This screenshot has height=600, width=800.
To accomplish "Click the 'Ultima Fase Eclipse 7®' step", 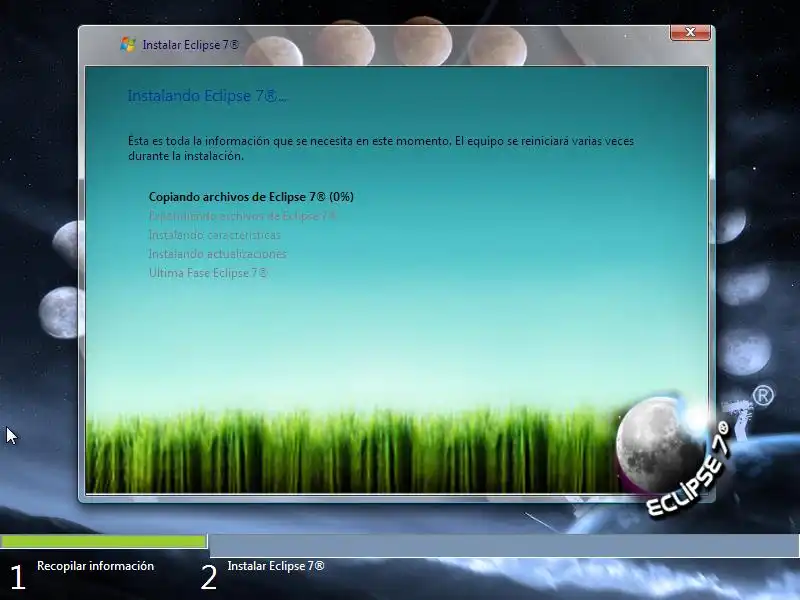I will point(208,273).
